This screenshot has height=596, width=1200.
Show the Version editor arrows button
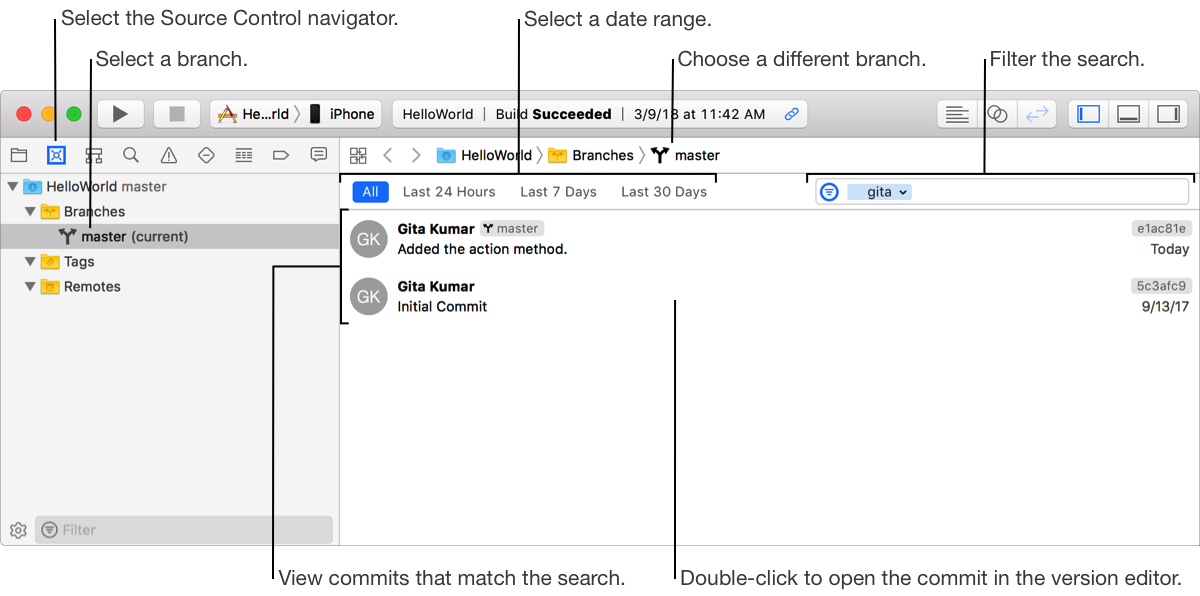tap(1037, 114)
